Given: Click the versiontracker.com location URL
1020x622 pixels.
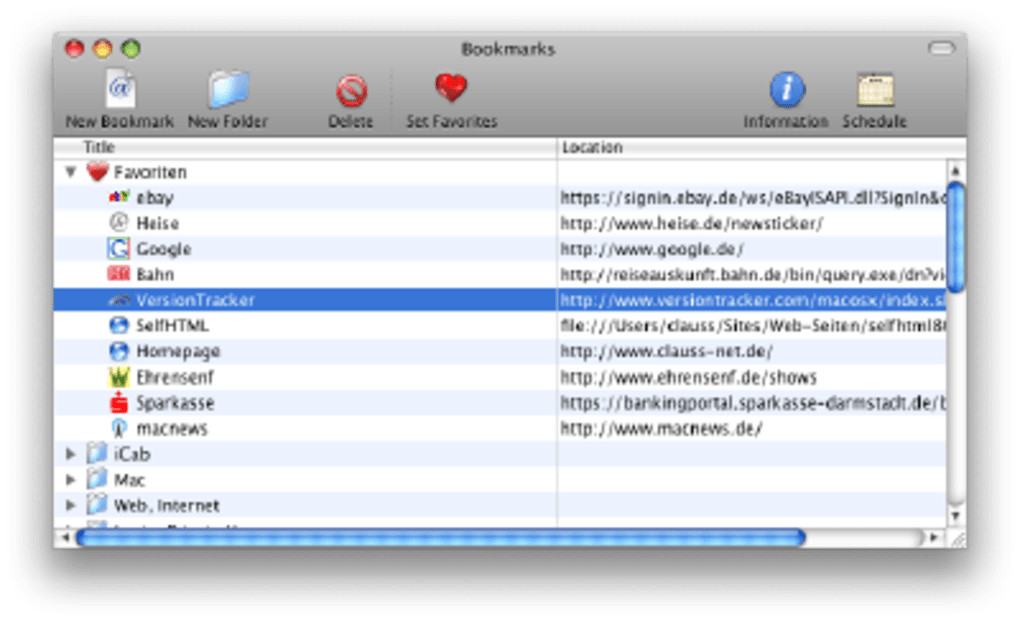Looking at the screenshot, I should point(753,300).
